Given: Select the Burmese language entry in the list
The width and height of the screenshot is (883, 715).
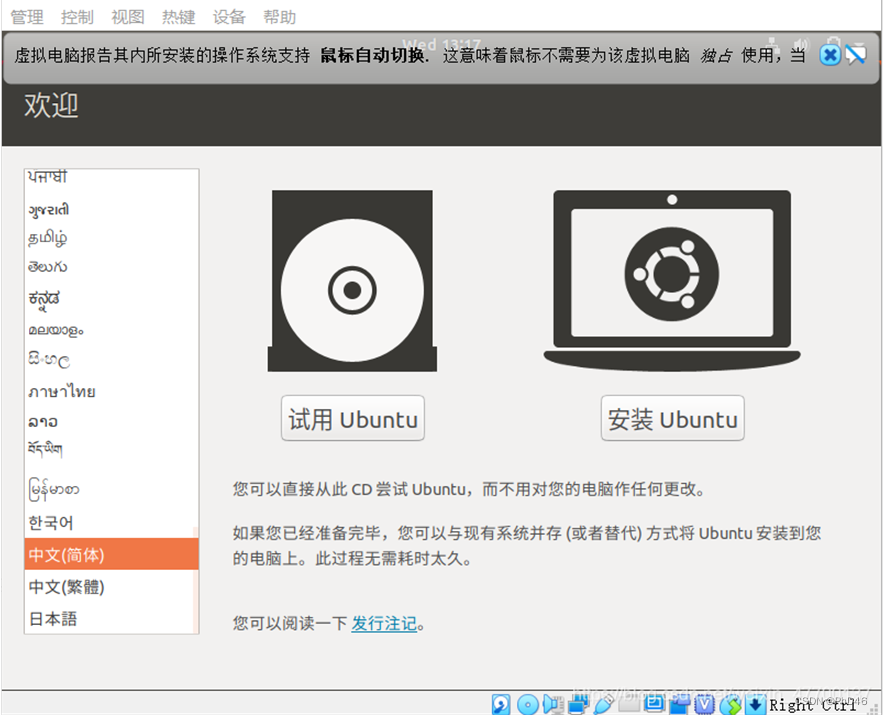Looking at the screenshot, I should point(112,489).
